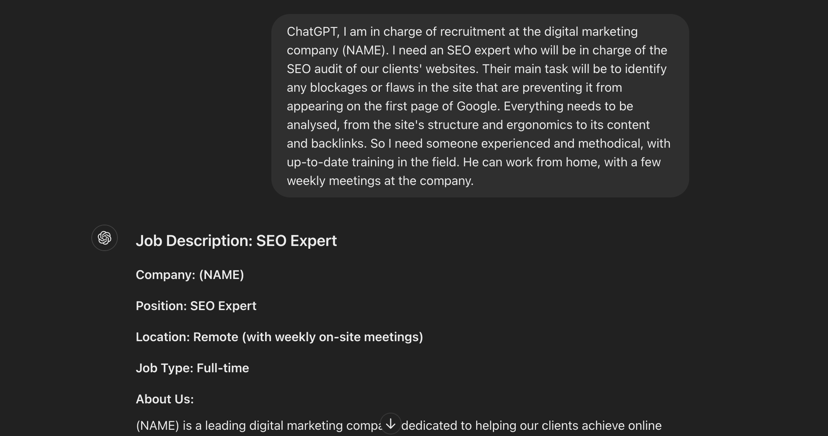The height and width of the screenshot is (436, 828).
Task: Click '(NAME)' inside the user message bubble
Action: 364,51
